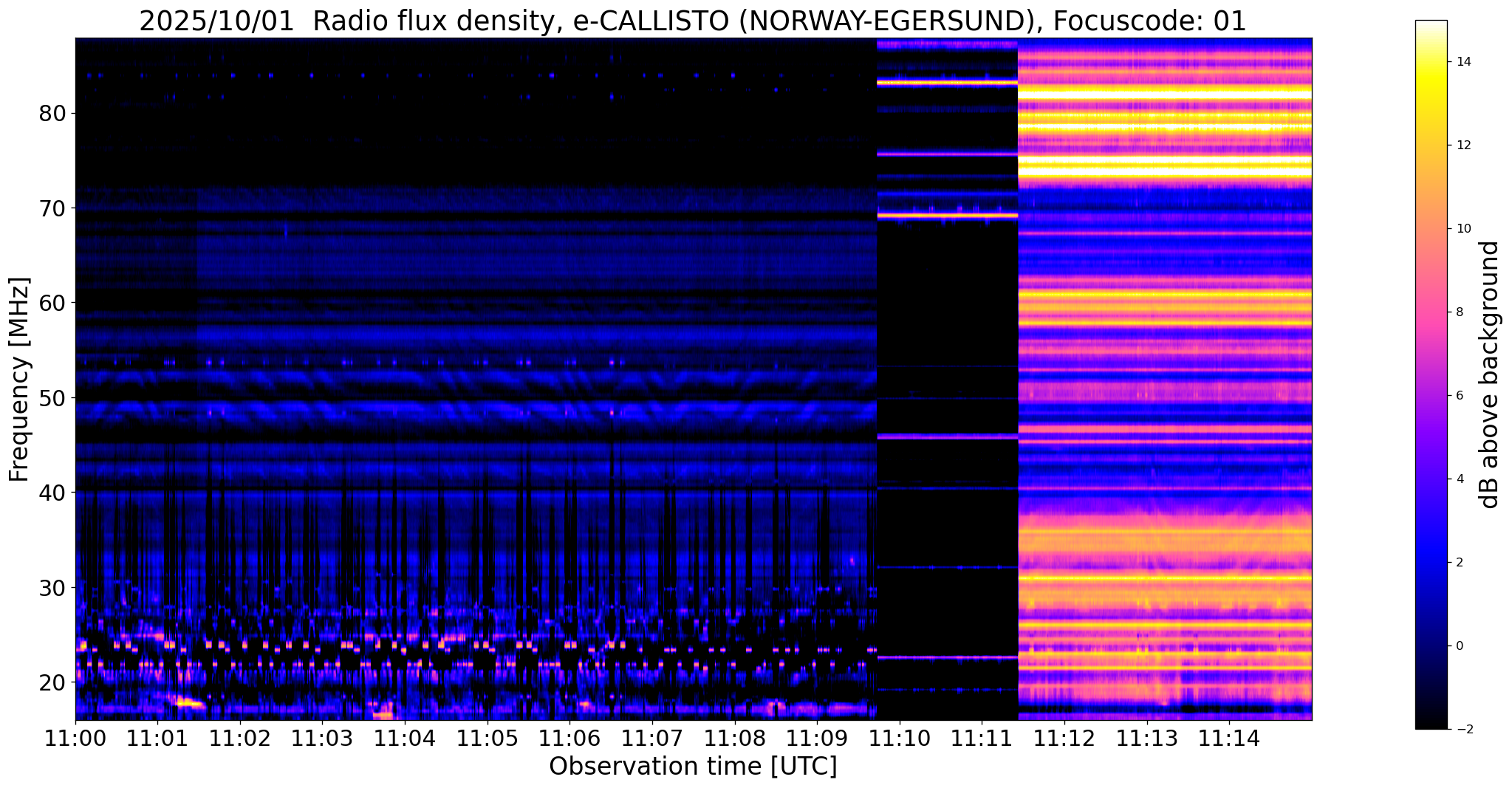Select the 11:05 time tick label

click(488, 739)
